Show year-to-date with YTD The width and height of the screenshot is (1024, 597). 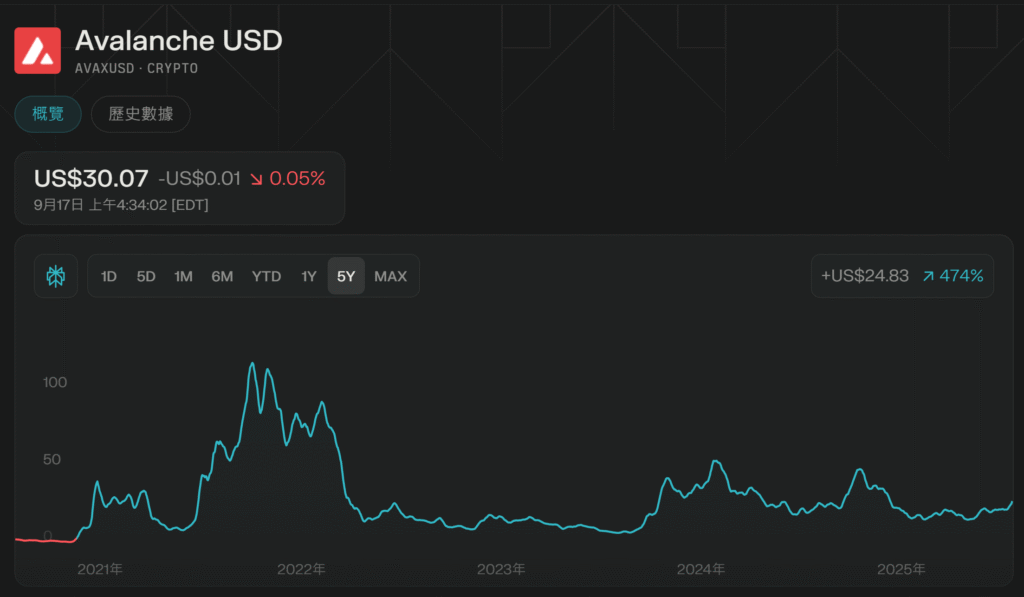[x=266, y=276]
